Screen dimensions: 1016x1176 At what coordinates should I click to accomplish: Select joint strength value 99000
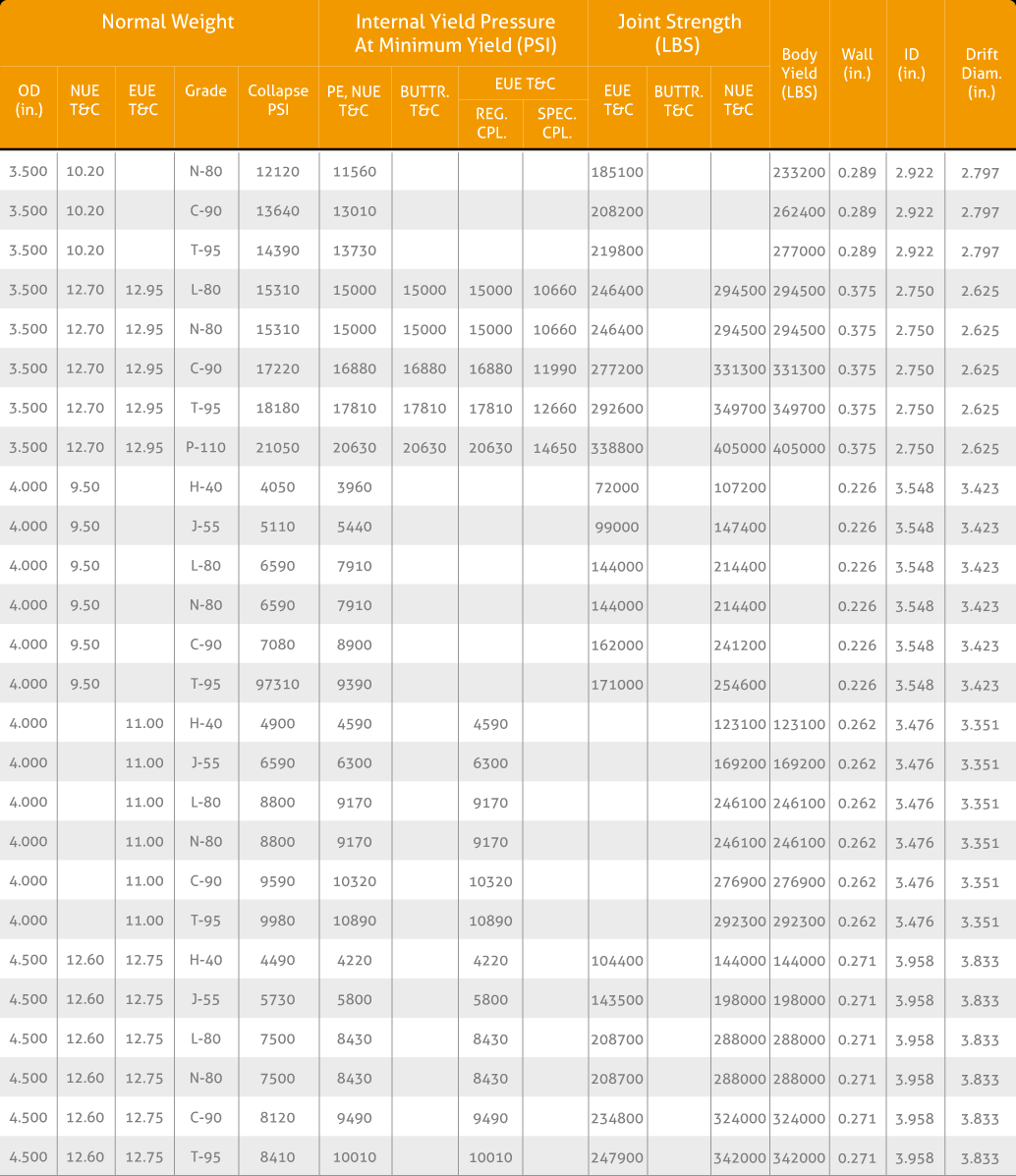click(617, 528)
